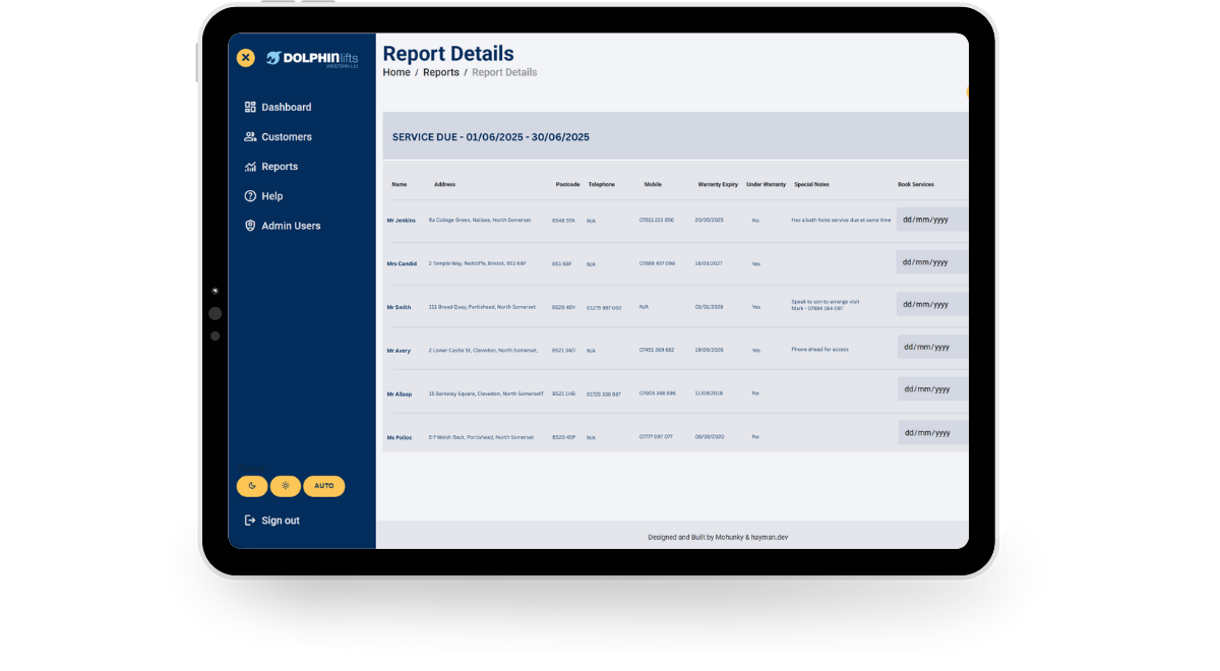The image size is (1220, 671).
Task: Select customer name Mr Smith
Action: click(x=399, y=307)
